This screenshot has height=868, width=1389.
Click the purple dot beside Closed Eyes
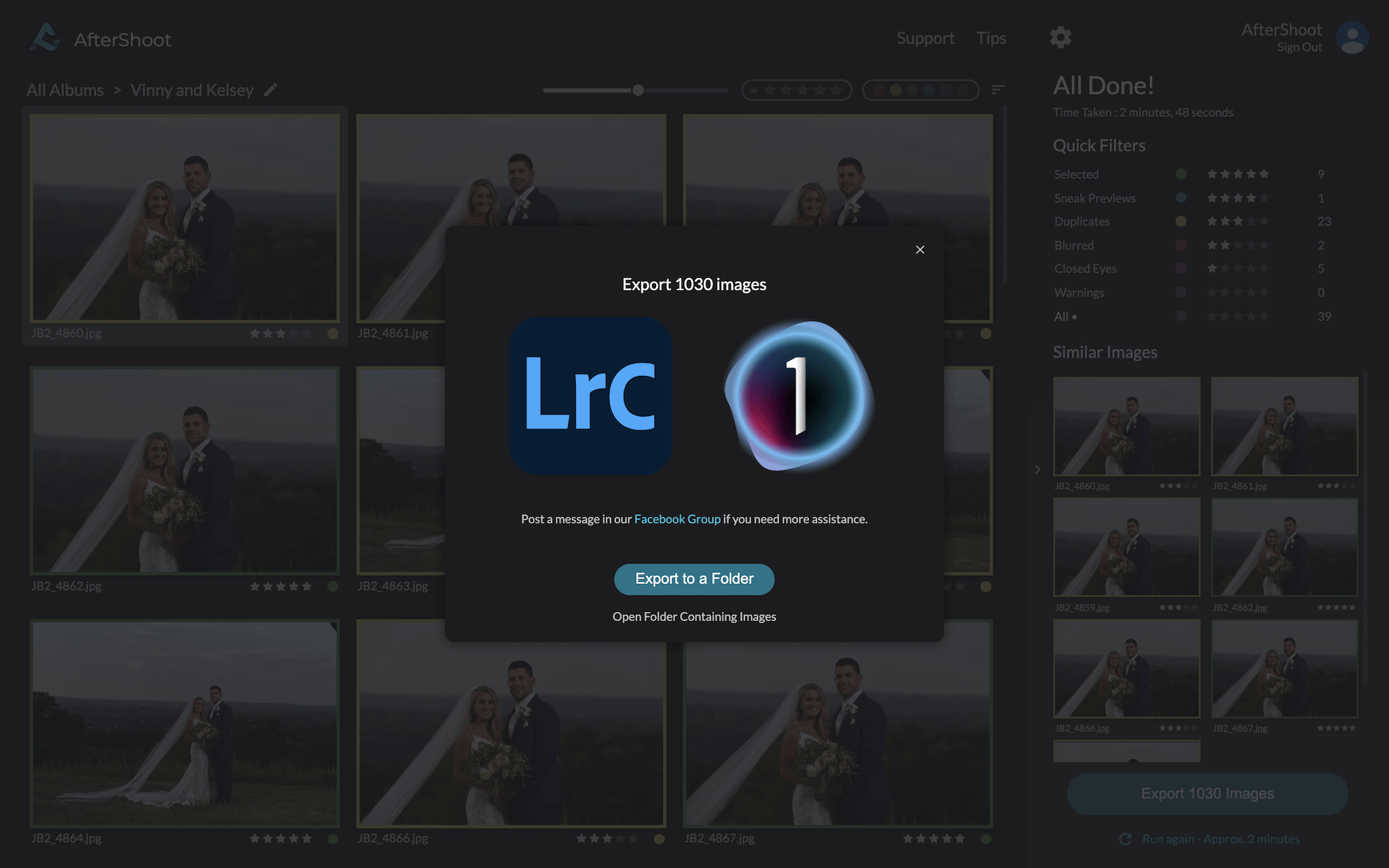click(x=1181, y=268)
